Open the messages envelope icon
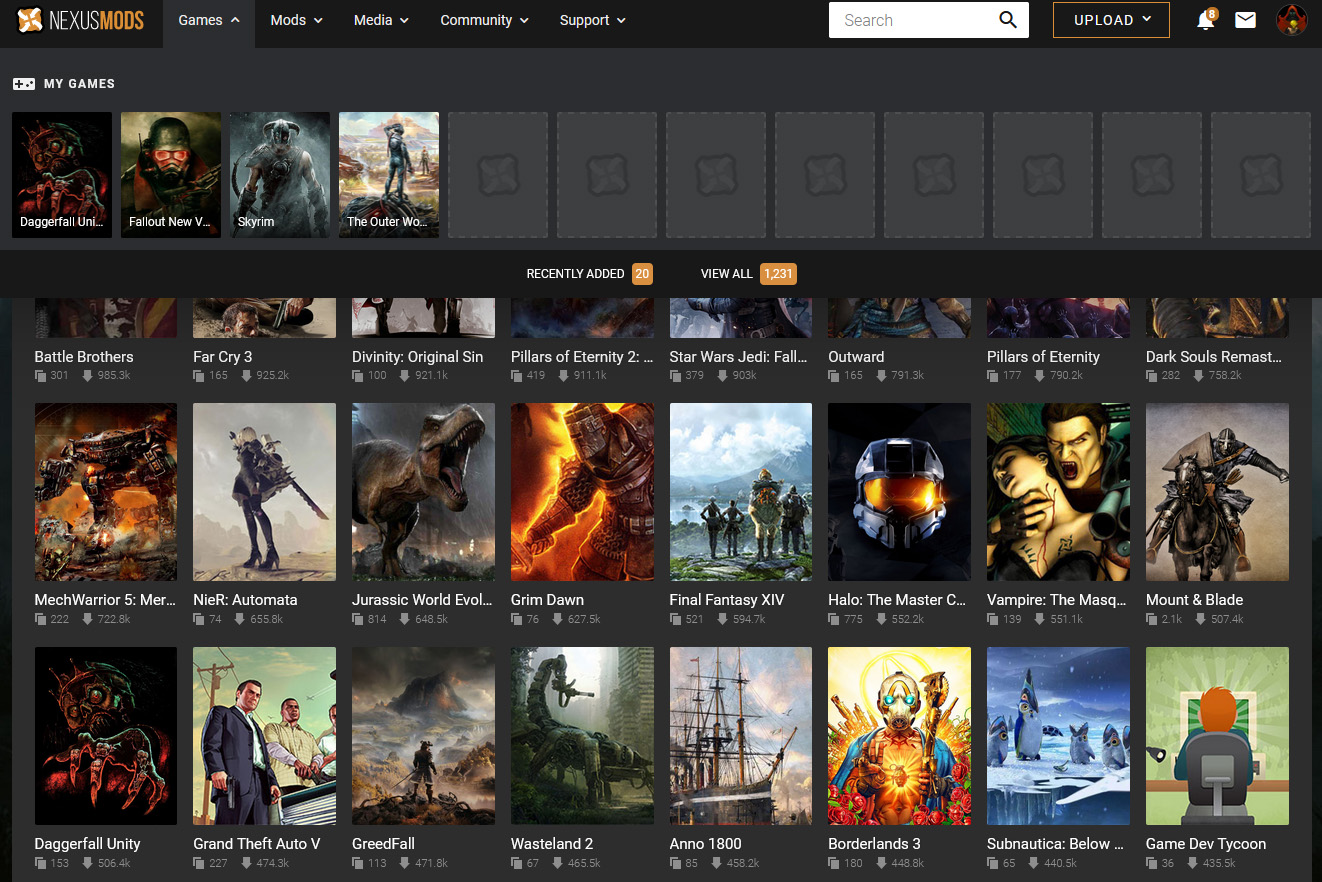 coord(1245,20)
